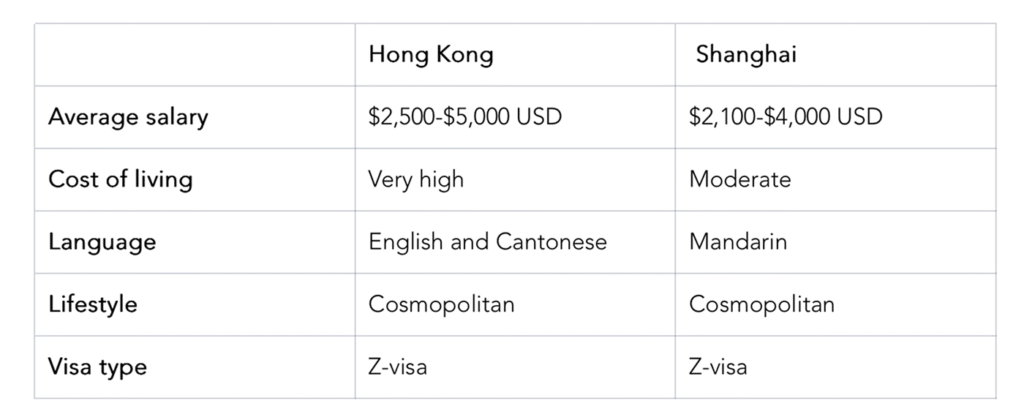
Task: Click Hong Kong's Cosmopolitan lifestyle cell
Action: 441,304
